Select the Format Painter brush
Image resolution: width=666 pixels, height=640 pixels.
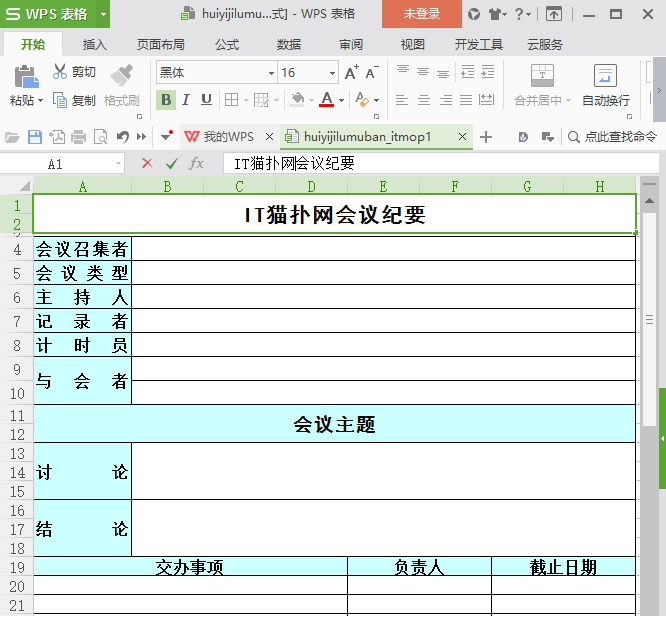coord(122,76)
